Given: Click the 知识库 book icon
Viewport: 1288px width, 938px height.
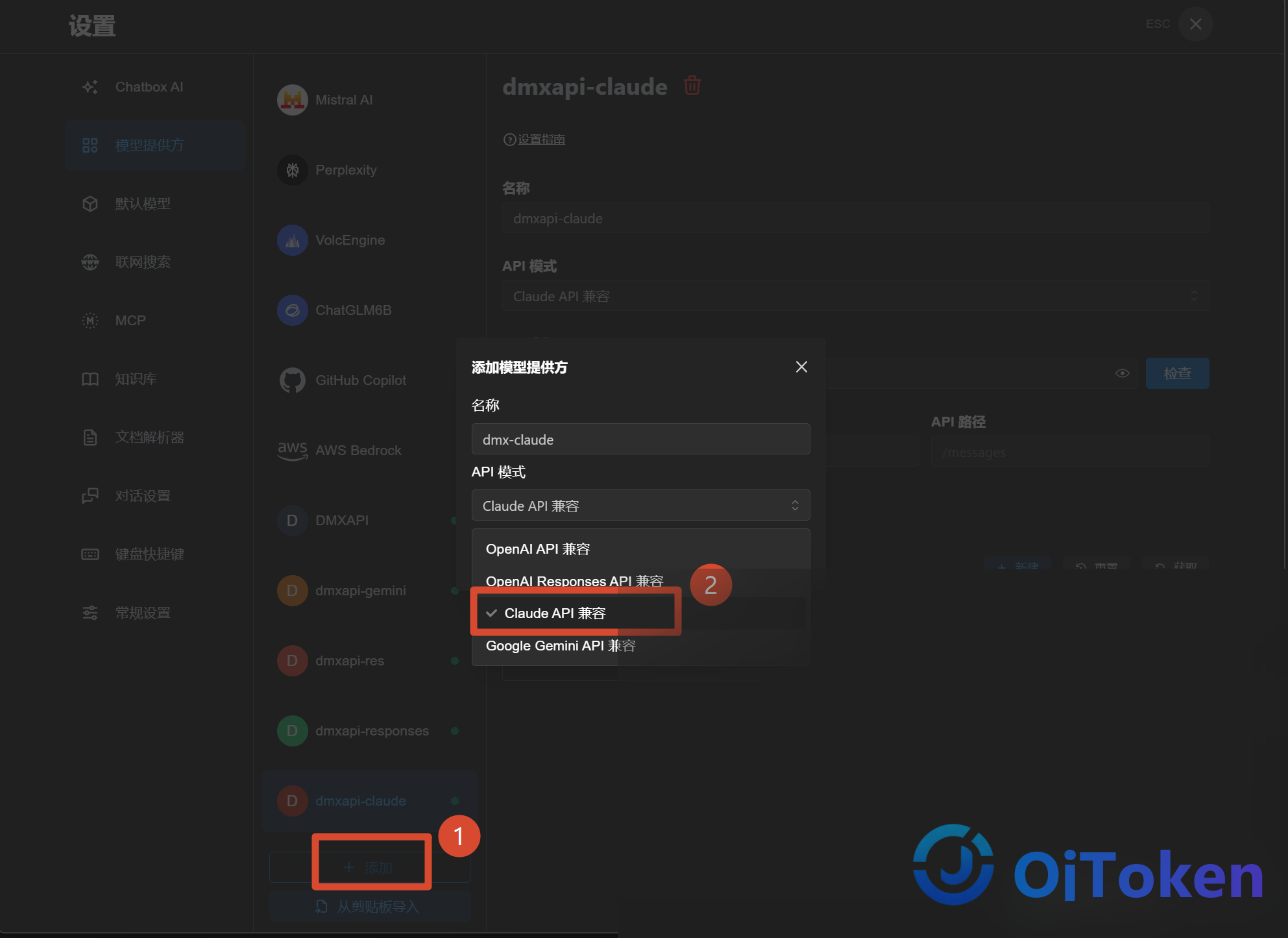Looking at the screenshot, I should tap(90, 379).
